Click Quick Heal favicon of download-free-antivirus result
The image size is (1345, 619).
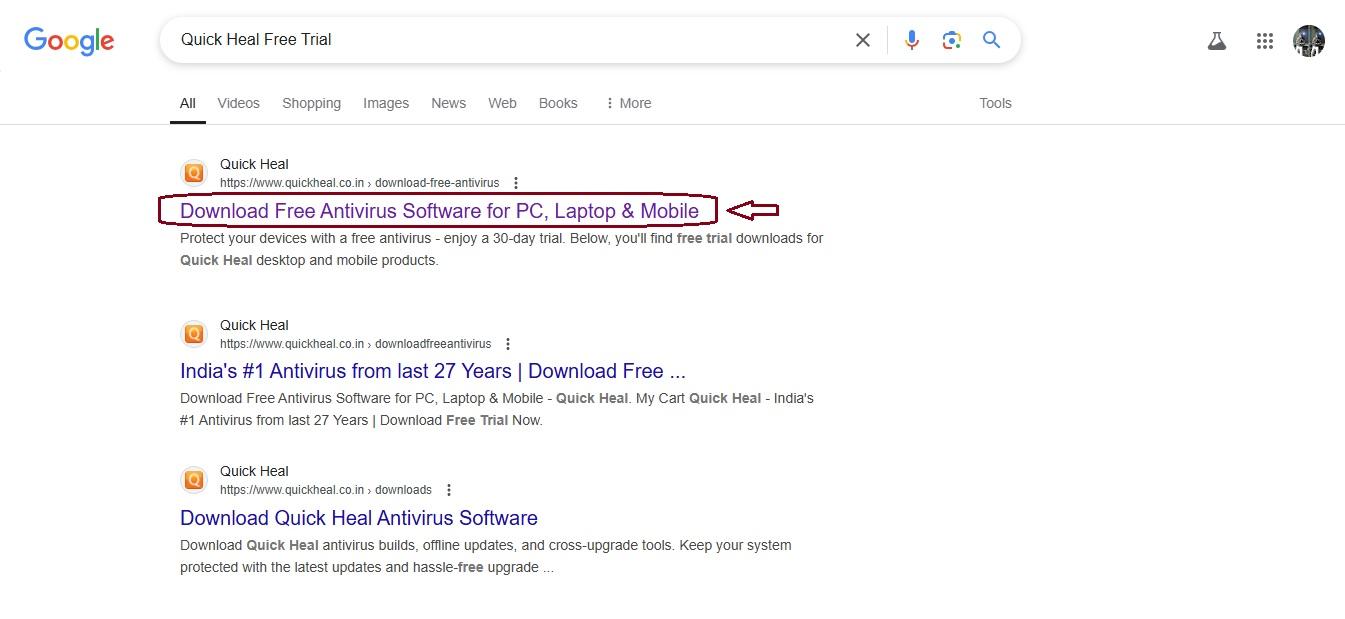click(194, 173)
